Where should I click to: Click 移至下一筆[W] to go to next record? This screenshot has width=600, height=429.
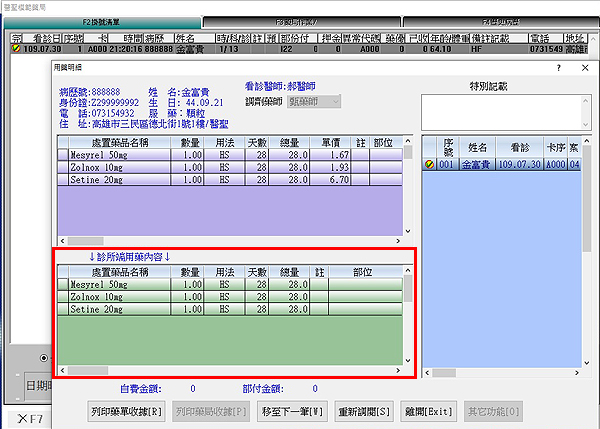[290, 411]
